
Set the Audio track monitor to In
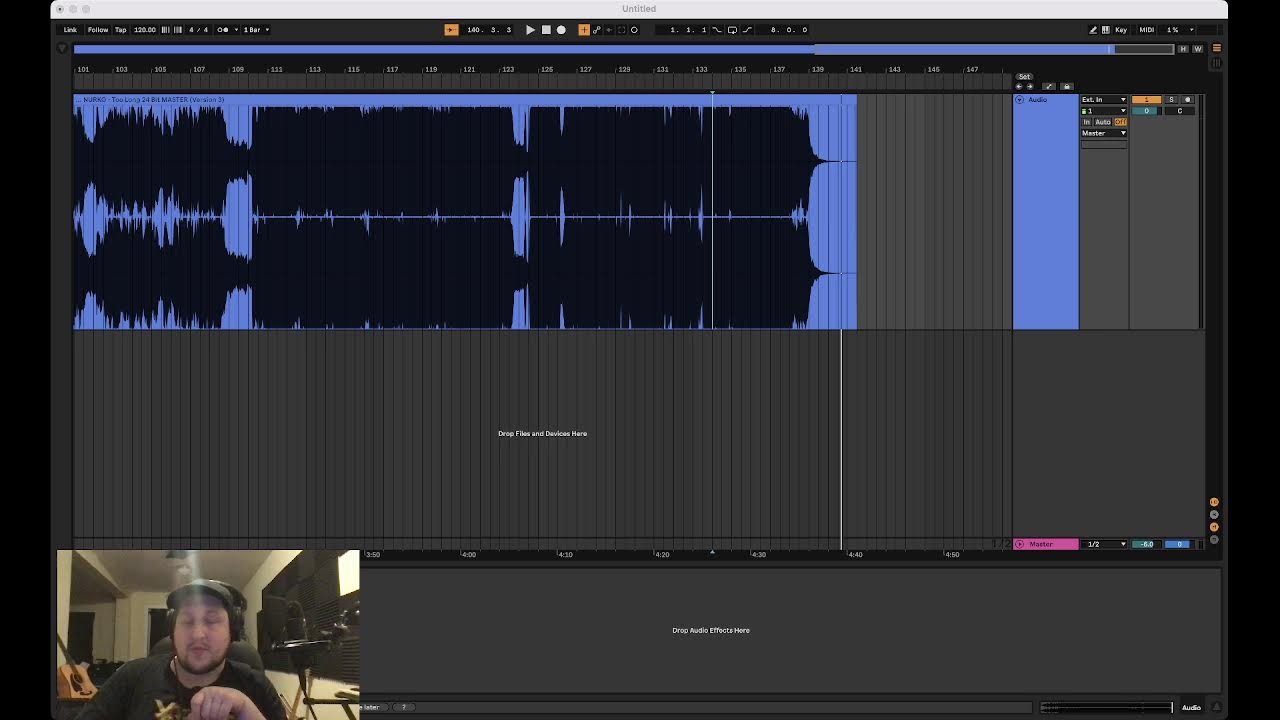pos(1087,122)
